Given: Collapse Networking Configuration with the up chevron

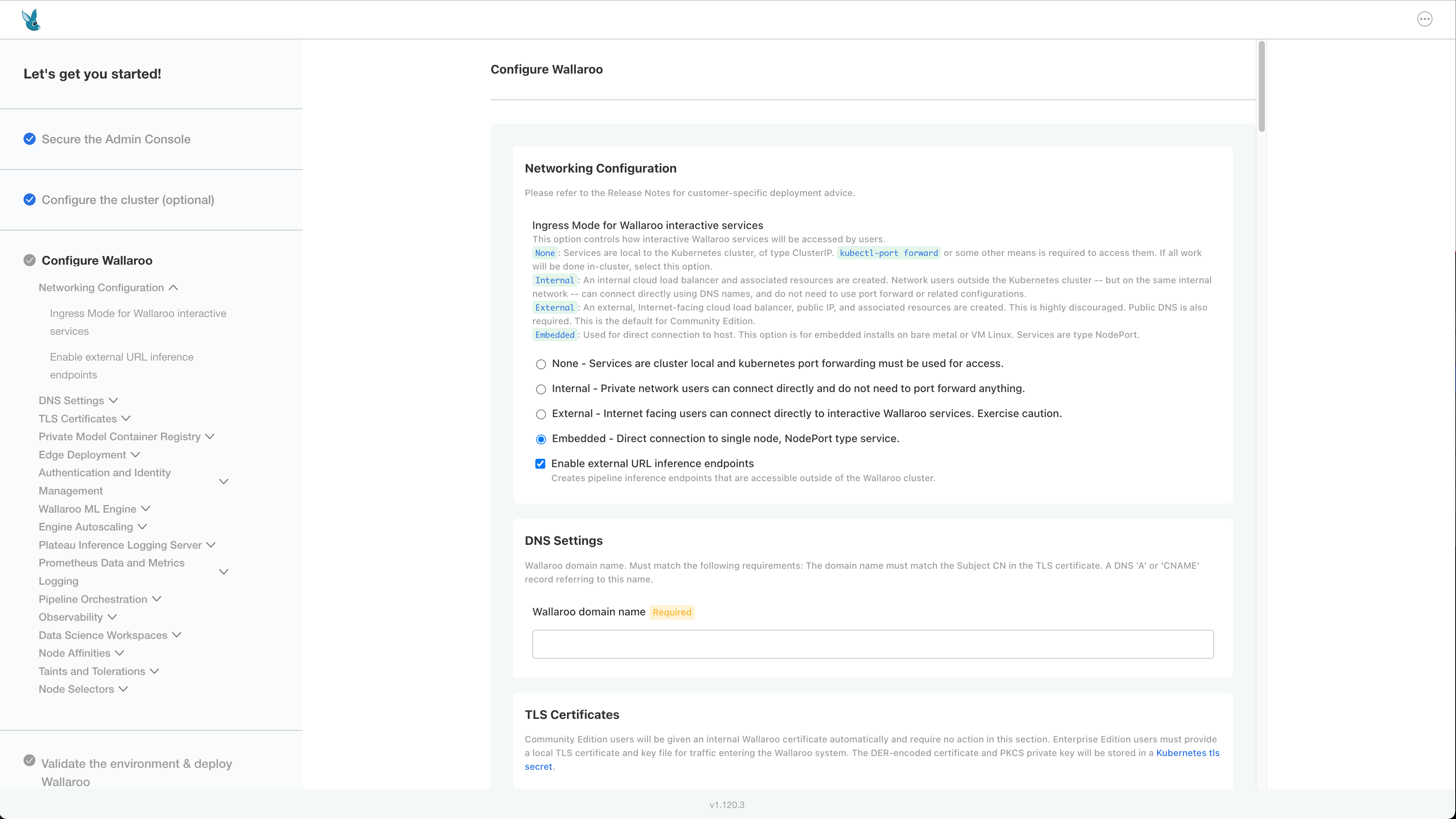Looking at the screenshot, I should click(x=174, y=288).
